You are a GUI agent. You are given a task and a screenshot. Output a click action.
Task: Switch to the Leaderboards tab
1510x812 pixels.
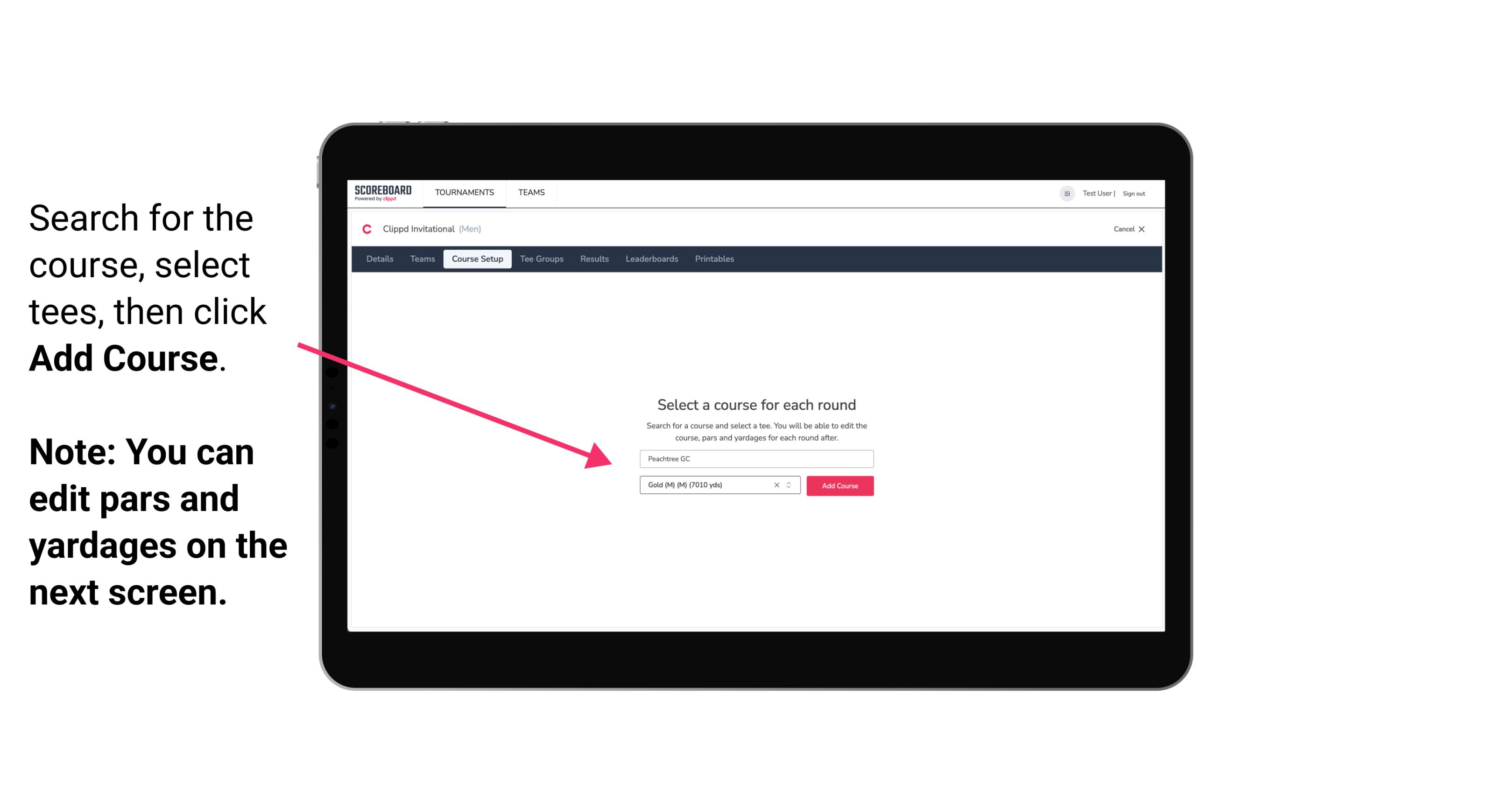pos(651,259)
